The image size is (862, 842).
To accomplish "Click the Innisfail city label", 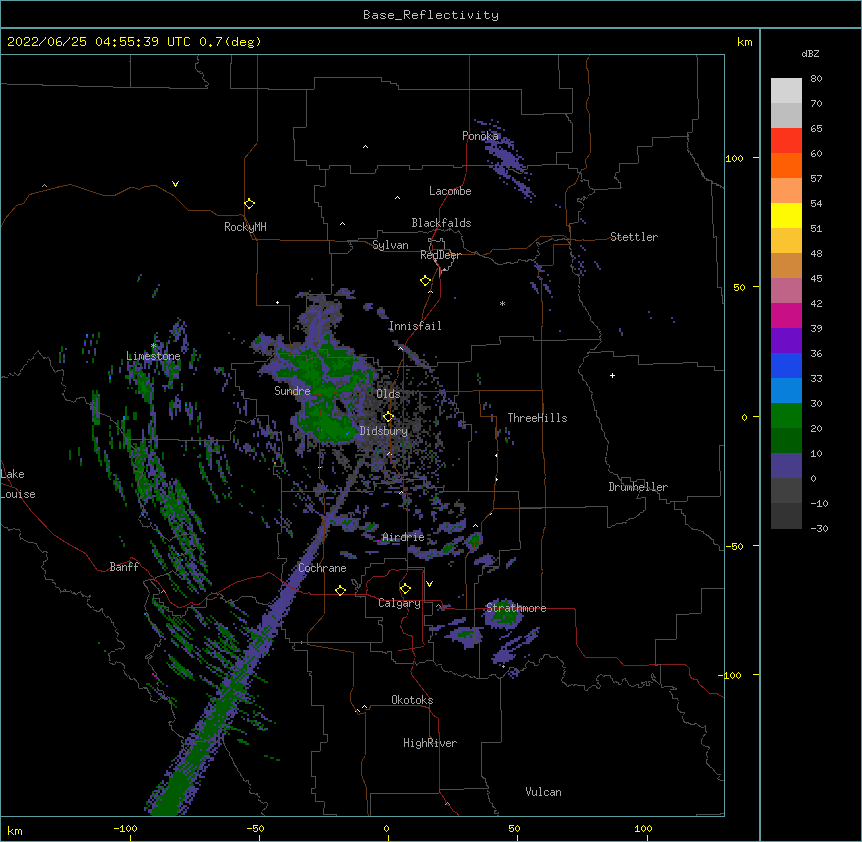I will coord(415,326).
